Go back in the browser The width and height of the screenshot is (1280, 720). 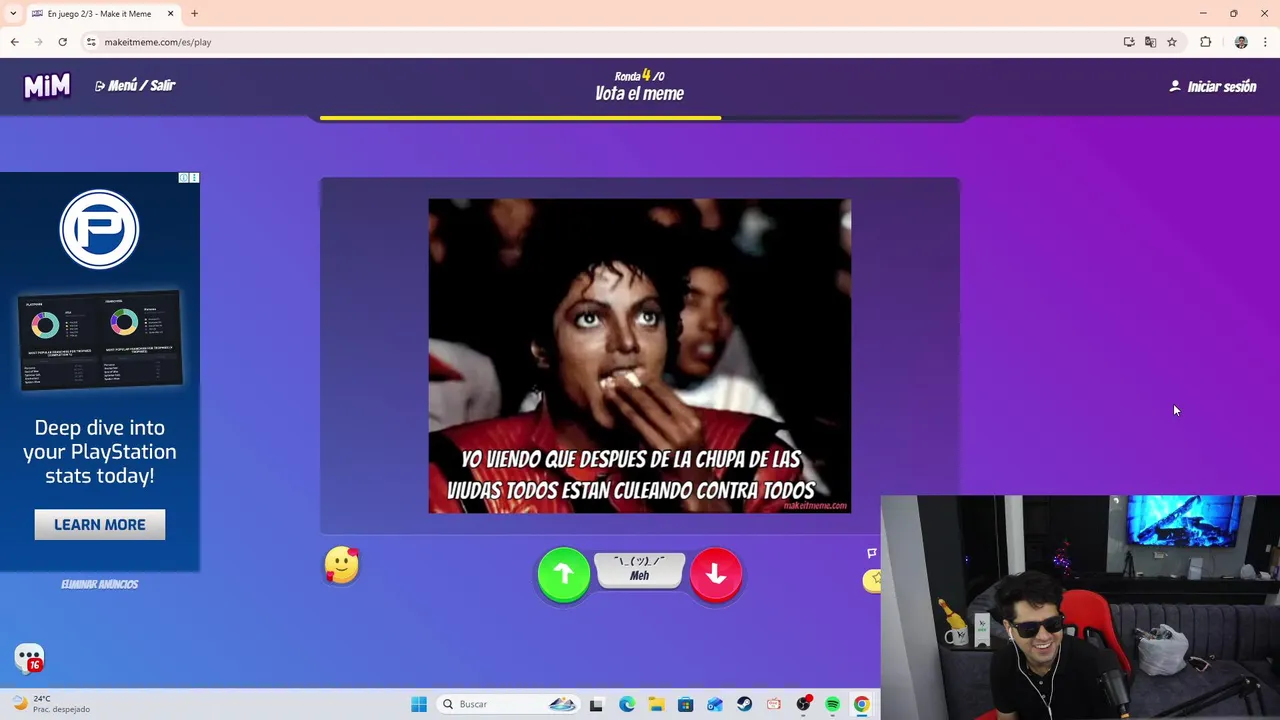[15, 42]
